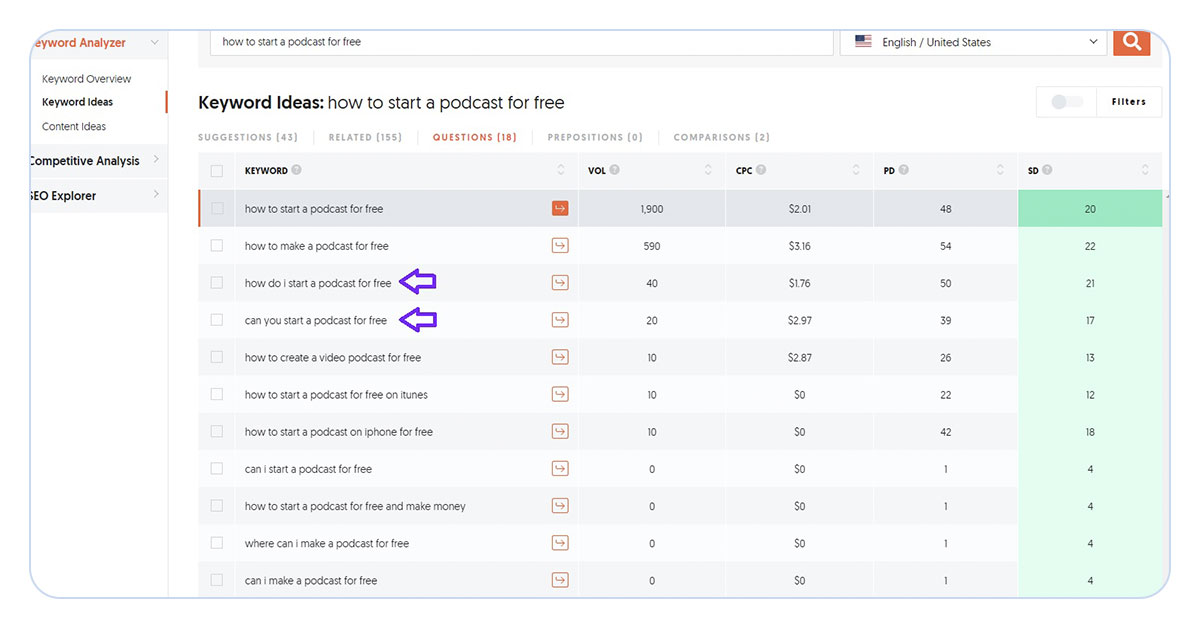Click the 1,900 volume cell
Image resolution: width=1200 pixels, height=628 pixels.
tap(652, 208)
